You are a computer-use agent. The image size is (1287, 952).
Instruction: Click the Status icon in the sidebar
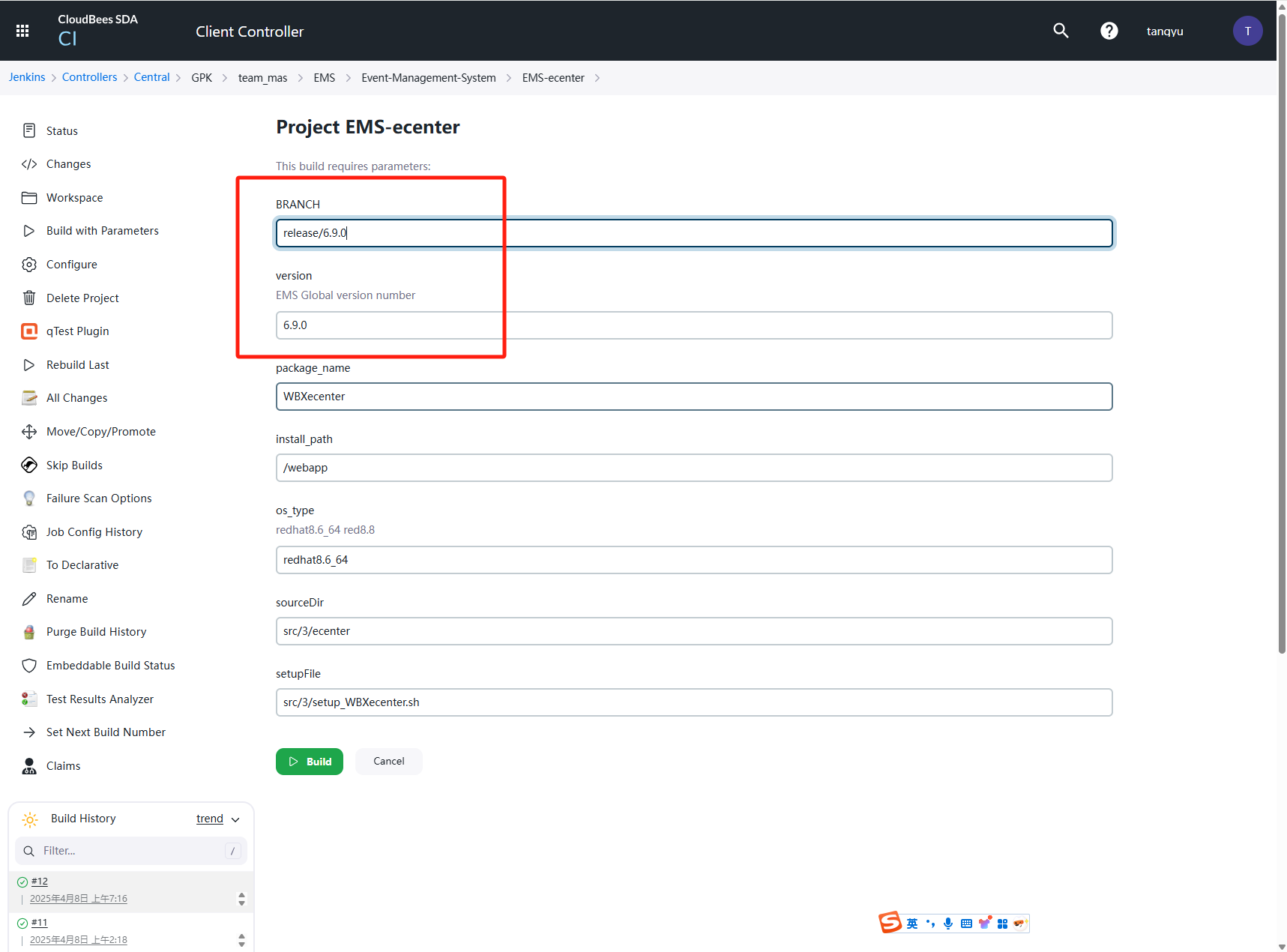pyautogui.click(x=29, y=130)
